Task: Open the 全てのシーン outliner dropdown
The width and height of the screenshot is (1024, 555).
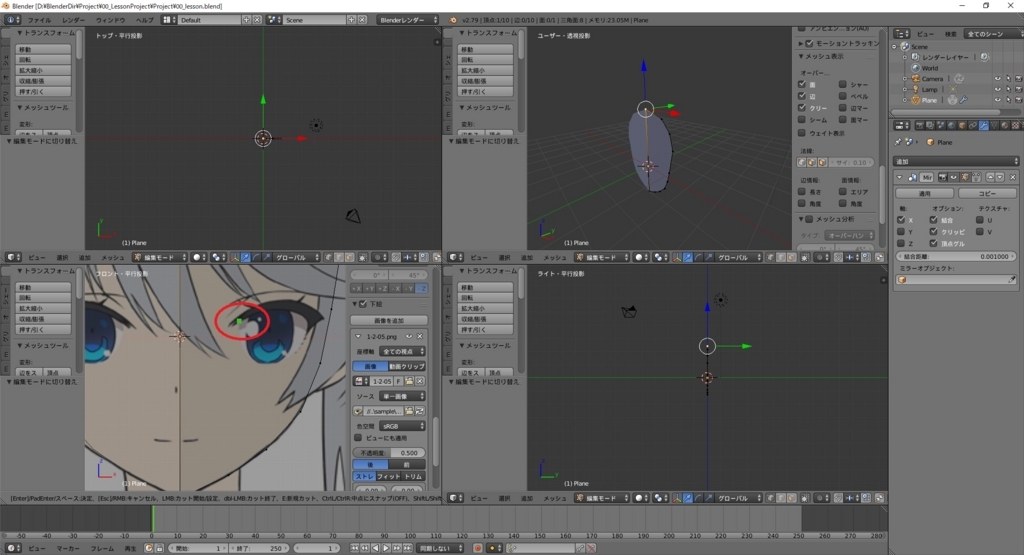Action: coord(994,33)
